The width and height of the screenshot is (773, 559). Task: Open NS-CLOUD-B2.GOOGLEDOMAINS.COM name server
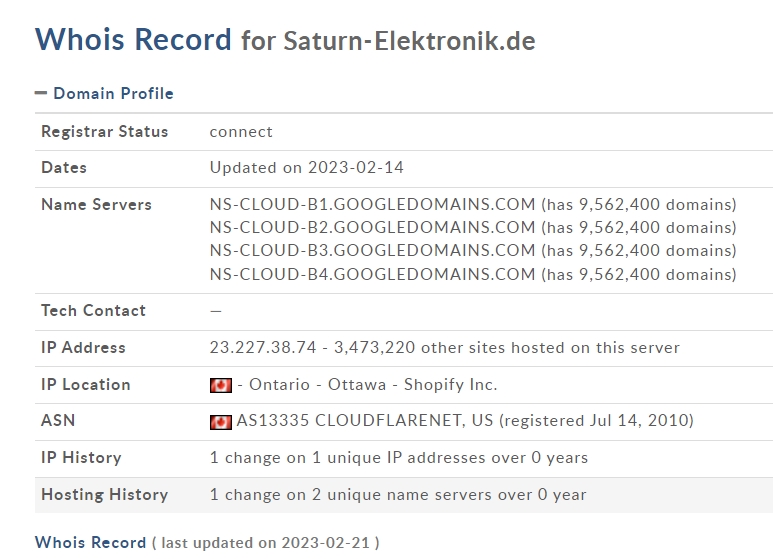click(x=372, y=227)
